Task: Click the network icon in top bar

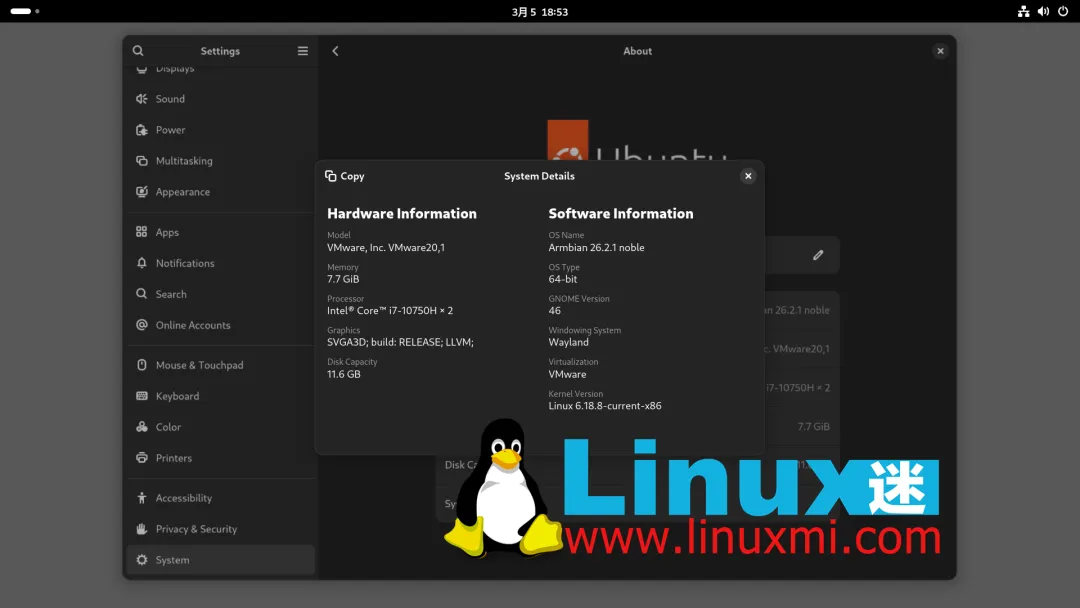Action: click(x=1024, y=12)
